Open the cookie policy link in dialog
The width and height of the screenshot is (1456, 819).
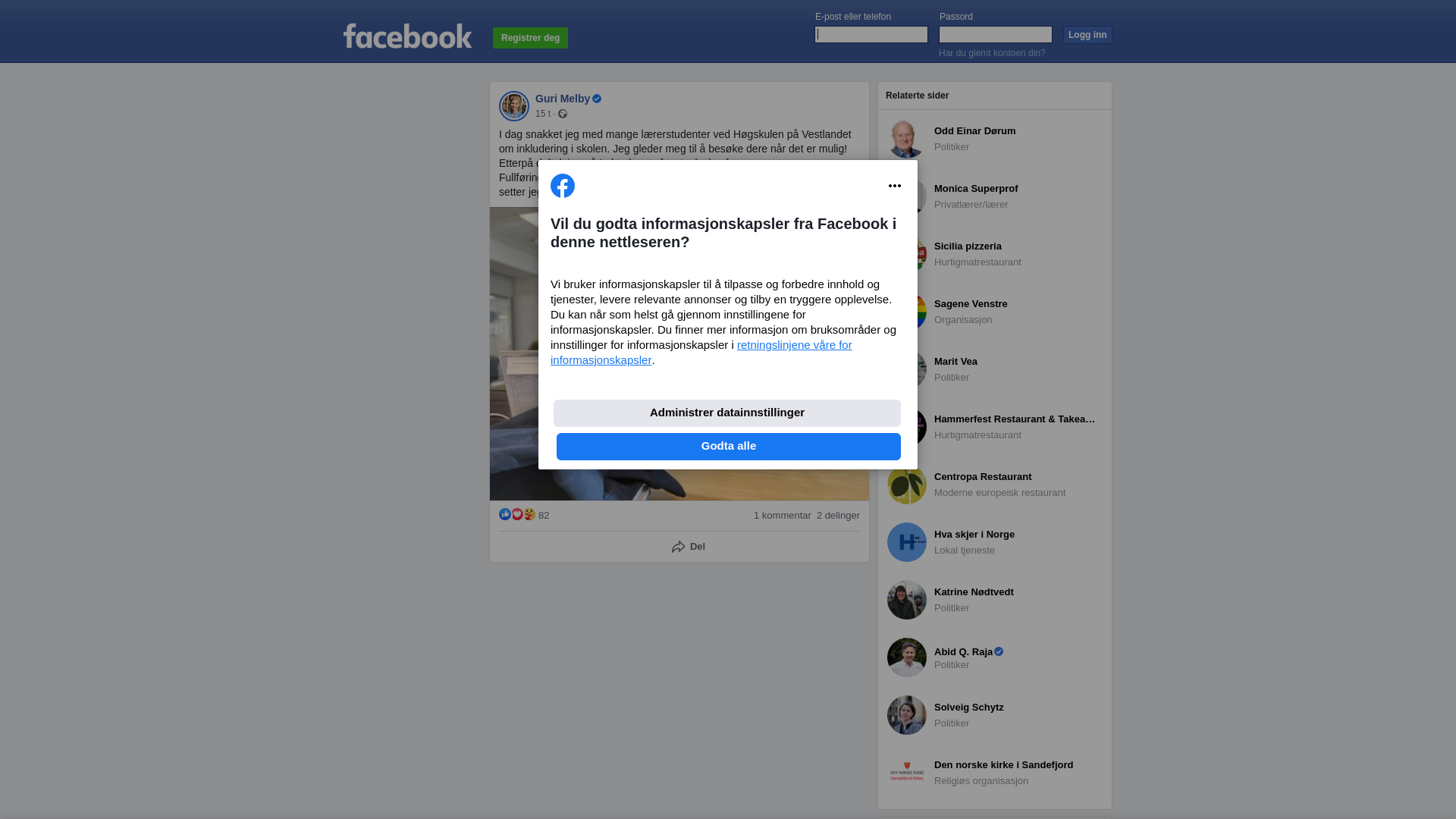701,353
